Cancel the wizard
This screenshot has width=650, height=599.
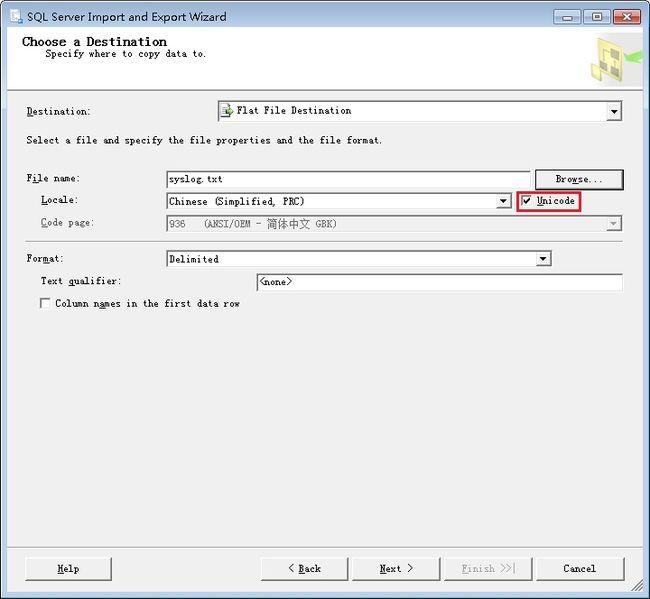coord(580,569)
